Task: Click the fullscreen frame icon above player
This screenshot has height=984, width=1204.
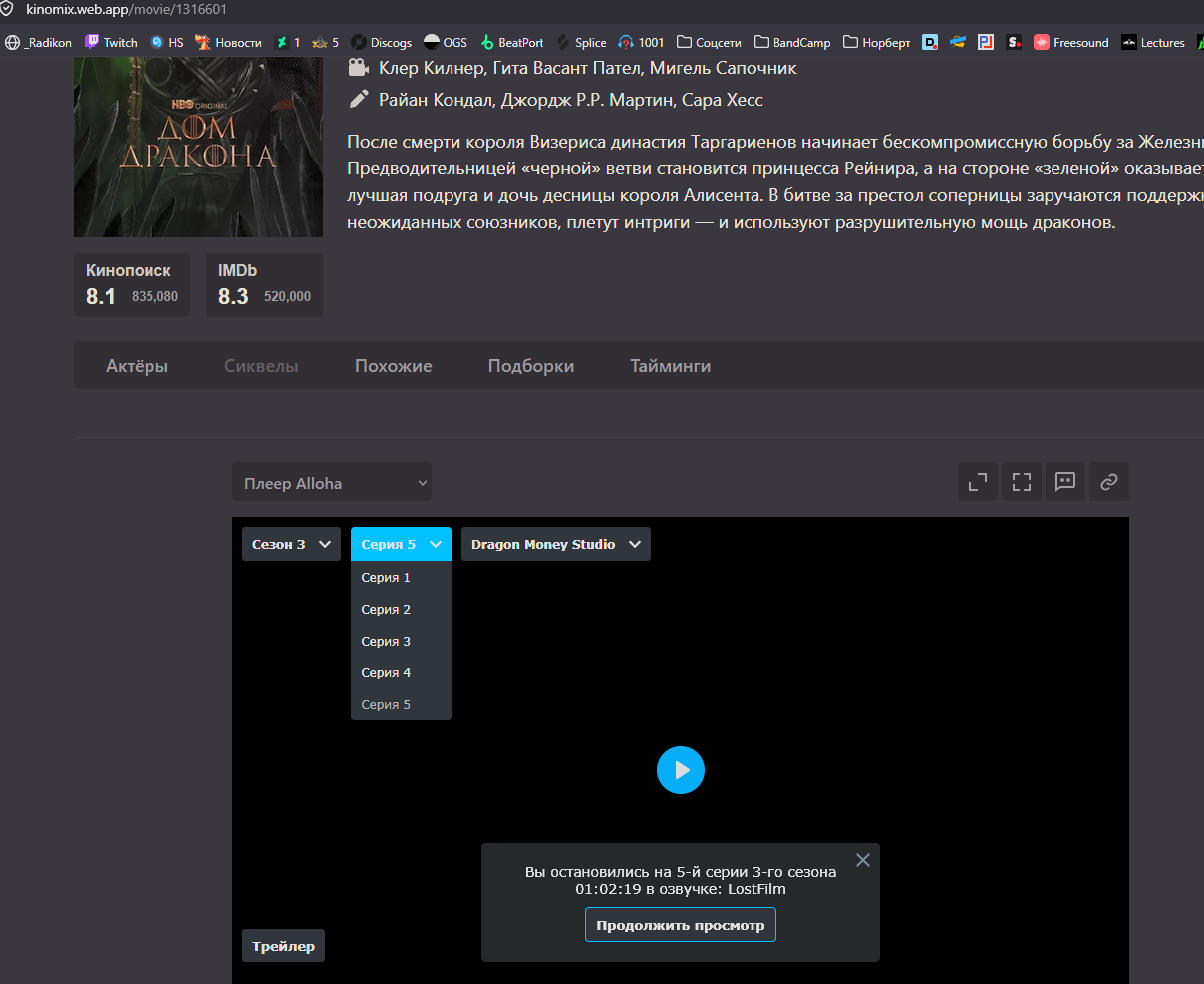Action: [x=1021, y=482]
